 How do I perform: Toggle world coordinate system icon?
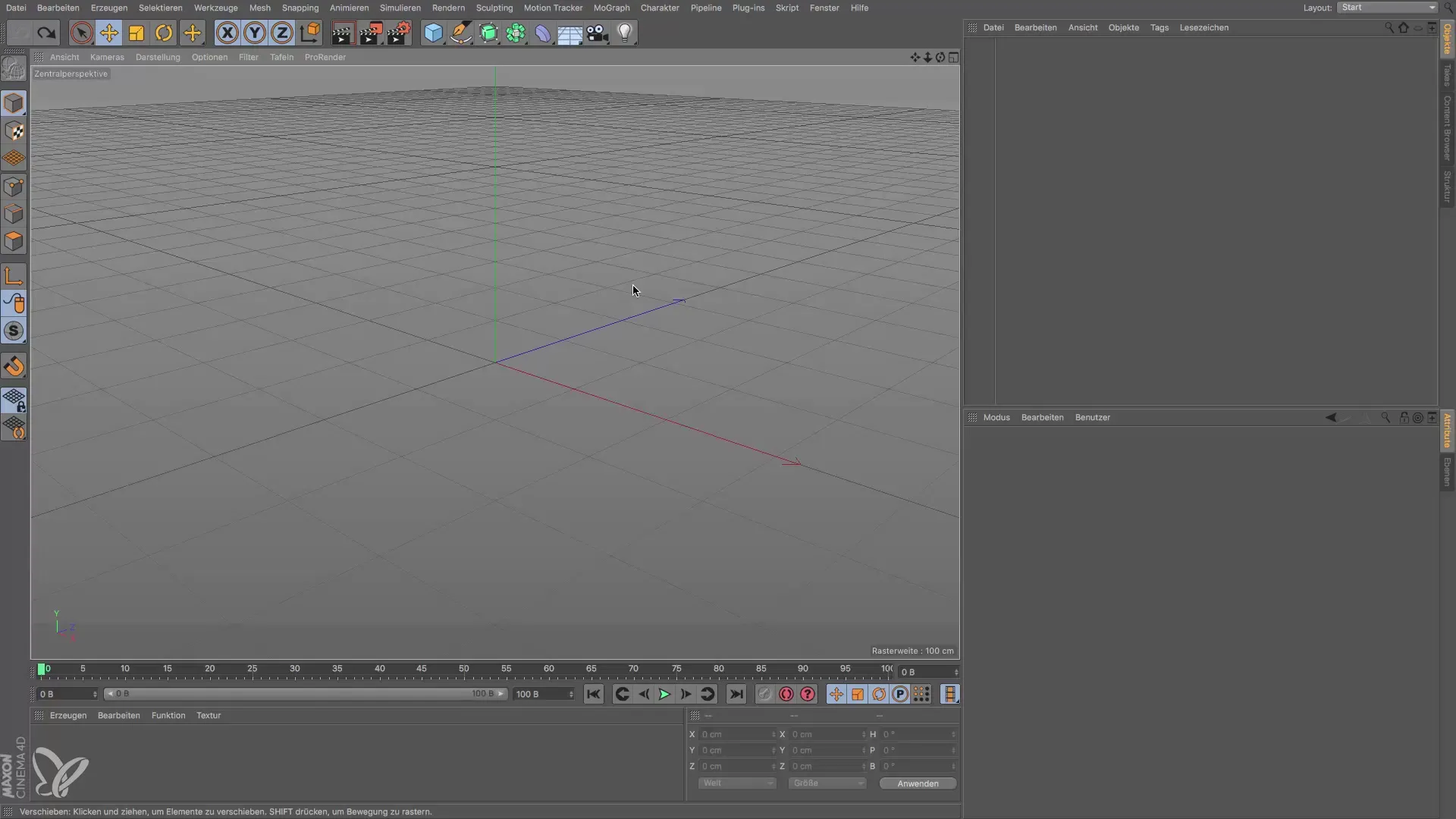[x=310, y=33]
